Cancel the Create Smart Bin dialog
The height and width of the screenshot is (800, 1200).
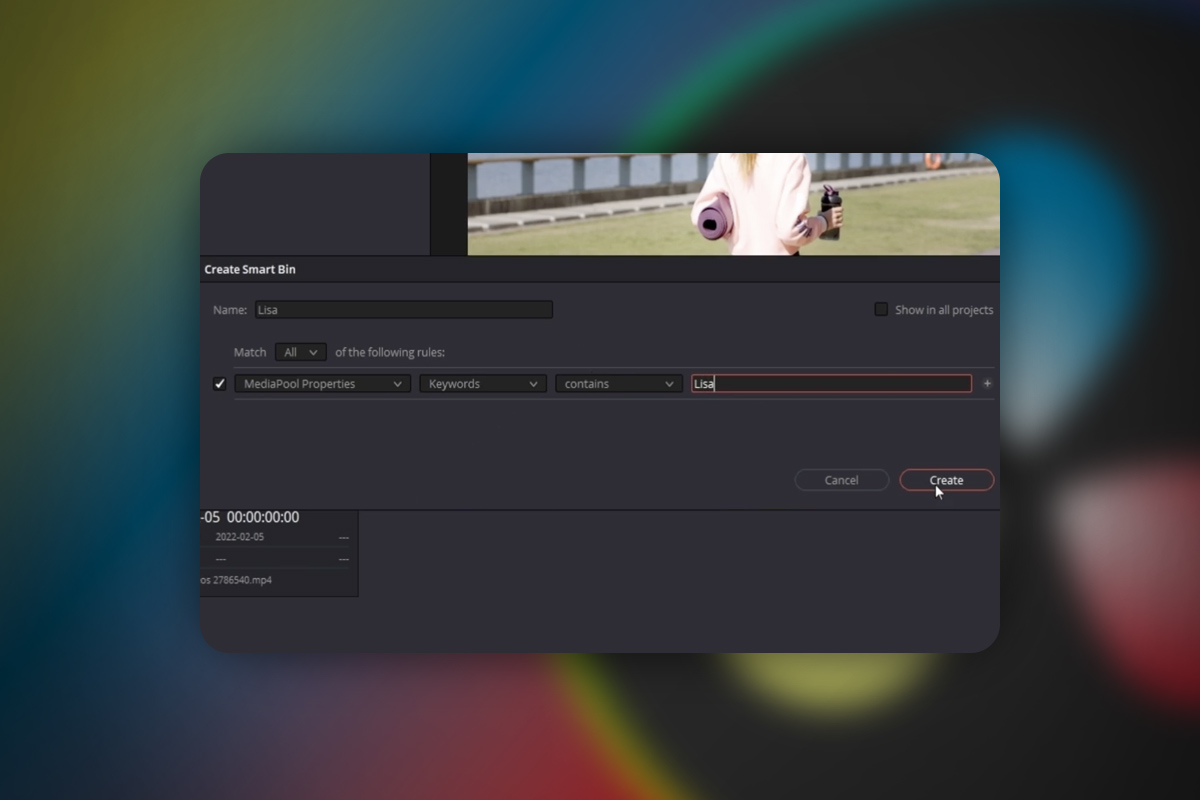pyautogui.click(x=841, y=480)
